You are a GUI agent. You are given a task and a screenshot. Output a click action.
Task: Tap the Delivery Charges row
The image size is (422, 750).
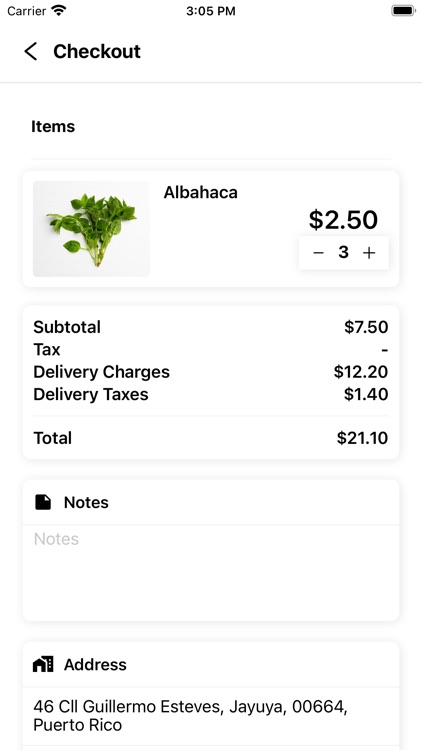(211, 372)
